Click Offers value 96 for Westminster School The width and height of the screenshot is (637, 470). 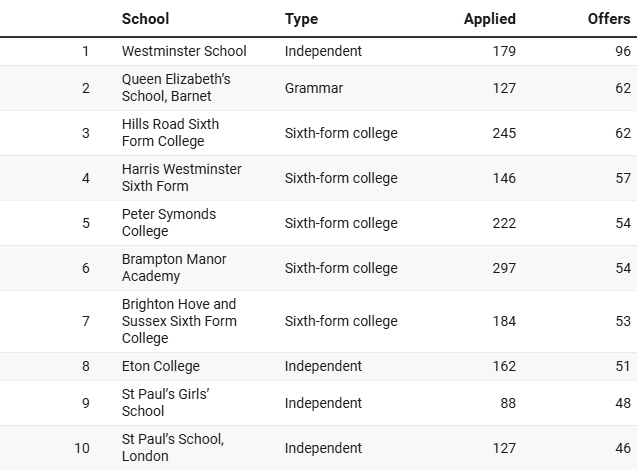pyautogui.click(x=623, y=51)
